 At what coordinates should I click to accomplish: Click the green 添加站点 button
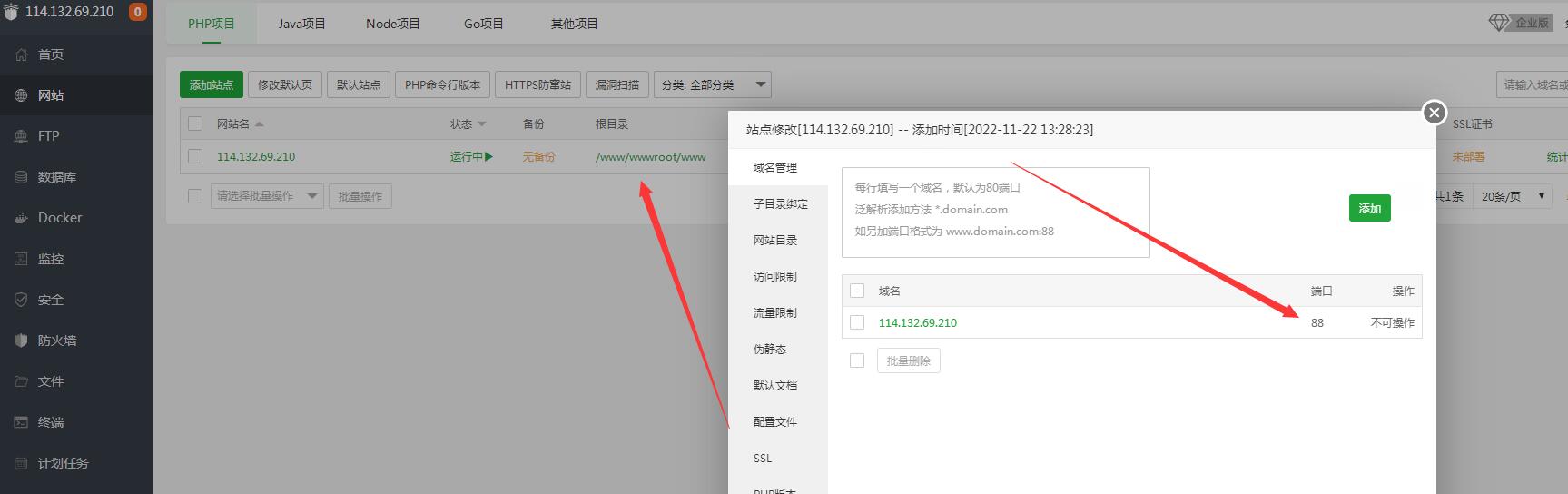click(211, 84)
